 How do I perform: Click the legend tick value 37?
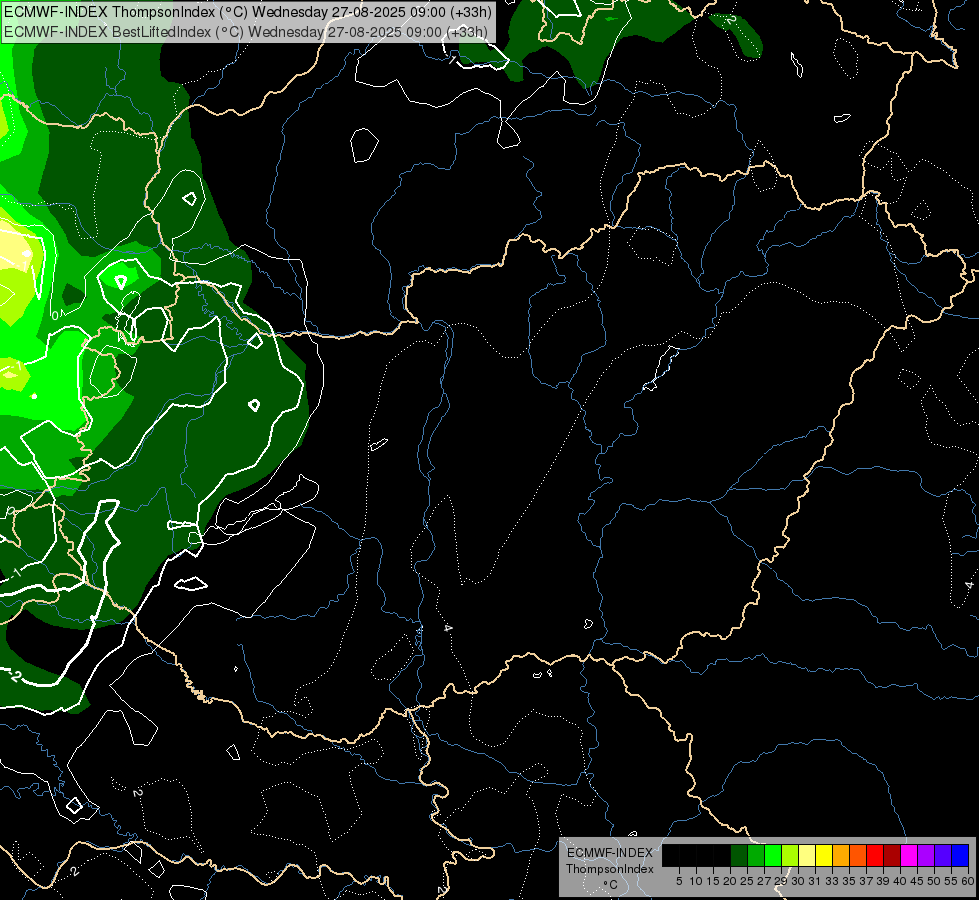(x=866, y=881)
